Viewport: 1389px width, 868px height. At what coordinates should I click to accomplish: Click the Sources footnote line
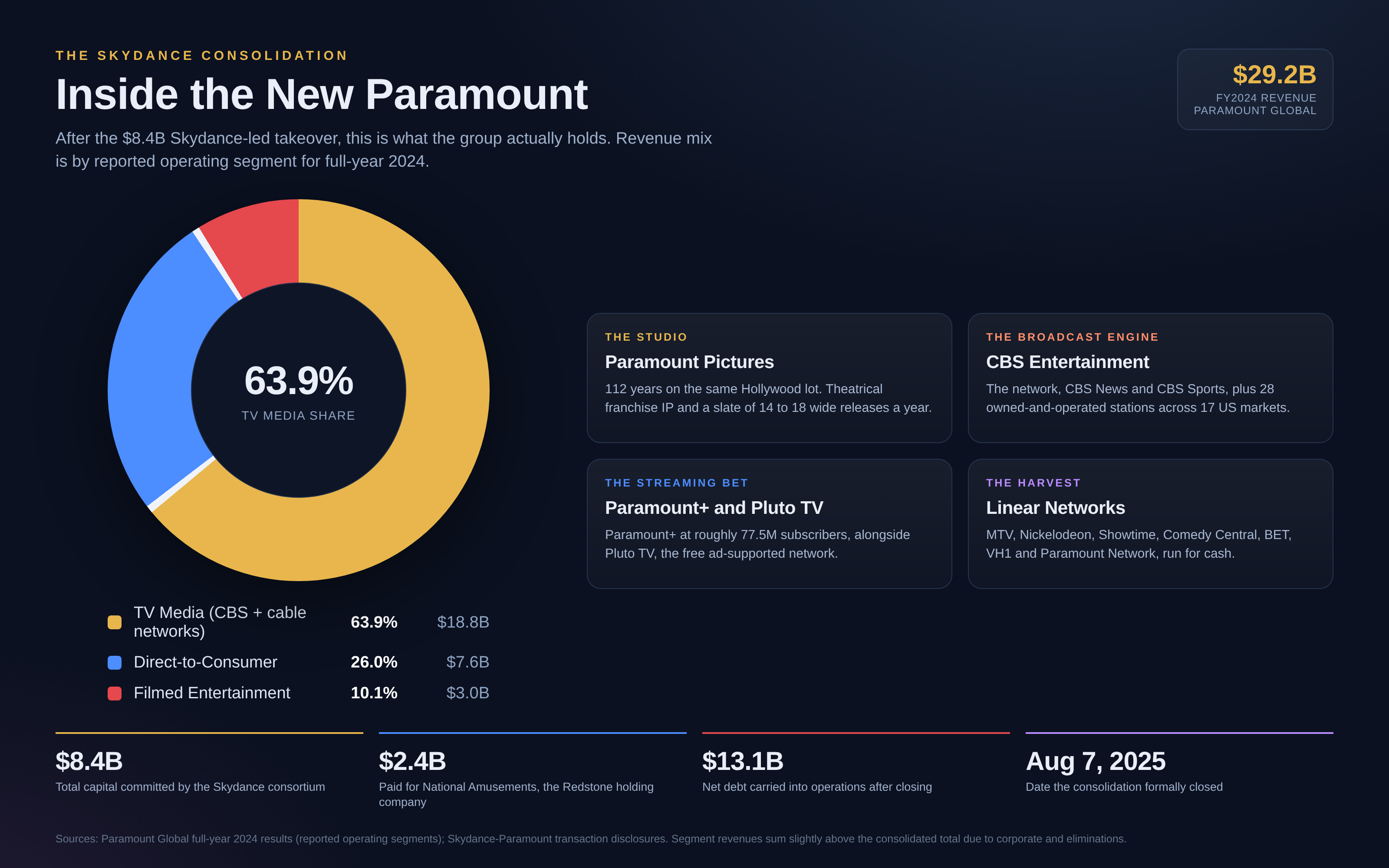(x=591, y=839)
